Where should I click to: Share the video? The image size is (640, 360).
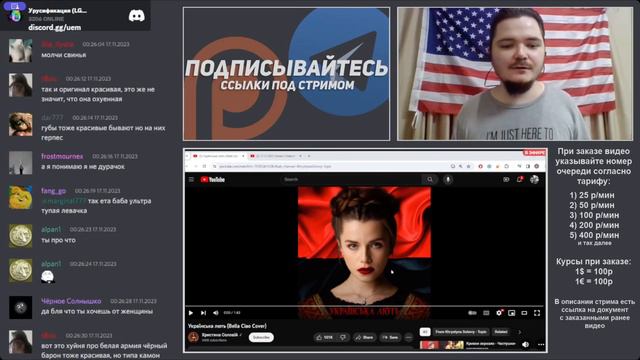pos(364,337)
